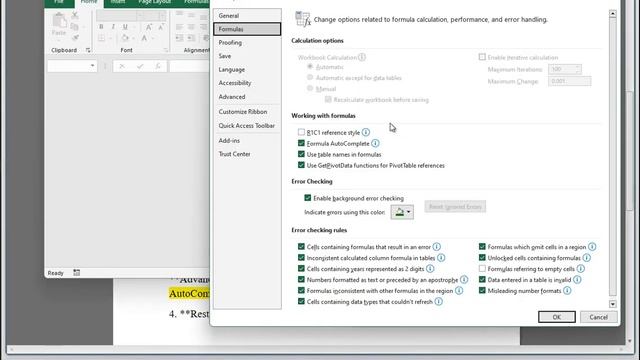Open info tooltip for R1C1 reference style
Image resolution: width=640 pixels, height=360 pixels.
(366, 132)
